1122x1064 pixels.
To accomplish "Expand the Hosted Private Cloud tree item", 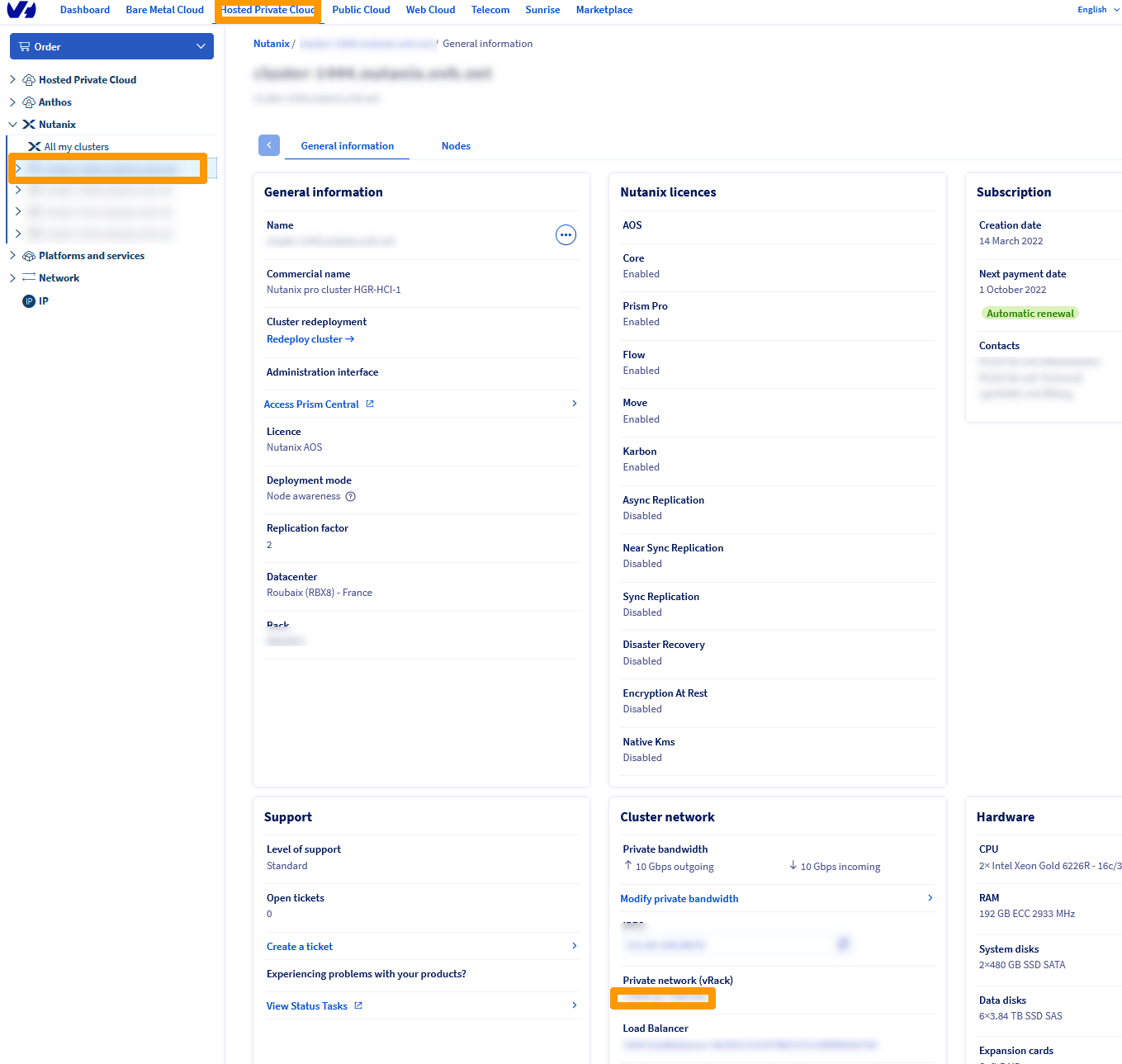I will (x=12, y=80).
